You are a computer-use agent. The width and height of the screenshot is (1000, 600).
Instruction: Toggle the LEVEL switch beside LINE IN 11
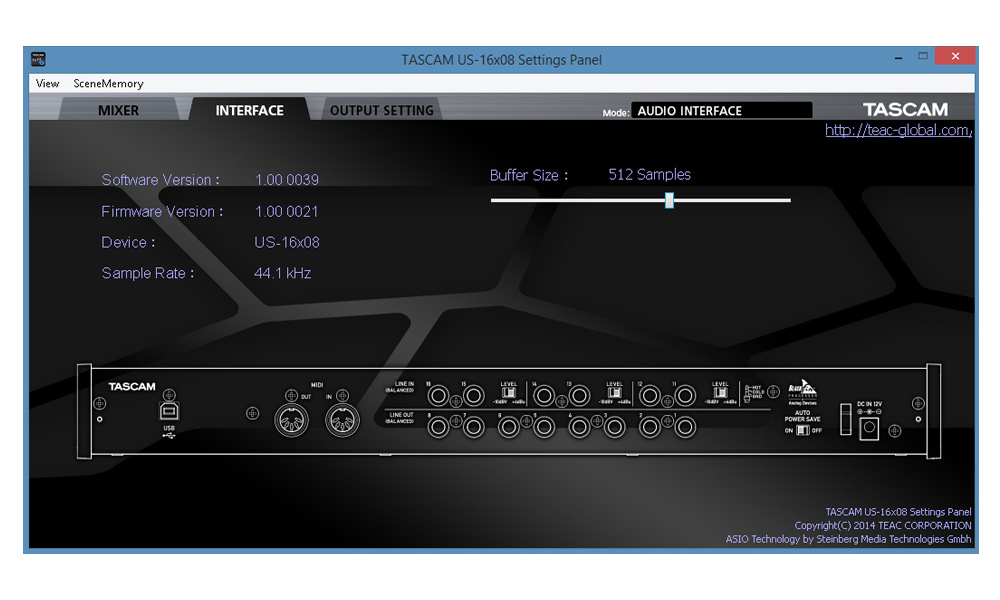[x=720, y=393]
